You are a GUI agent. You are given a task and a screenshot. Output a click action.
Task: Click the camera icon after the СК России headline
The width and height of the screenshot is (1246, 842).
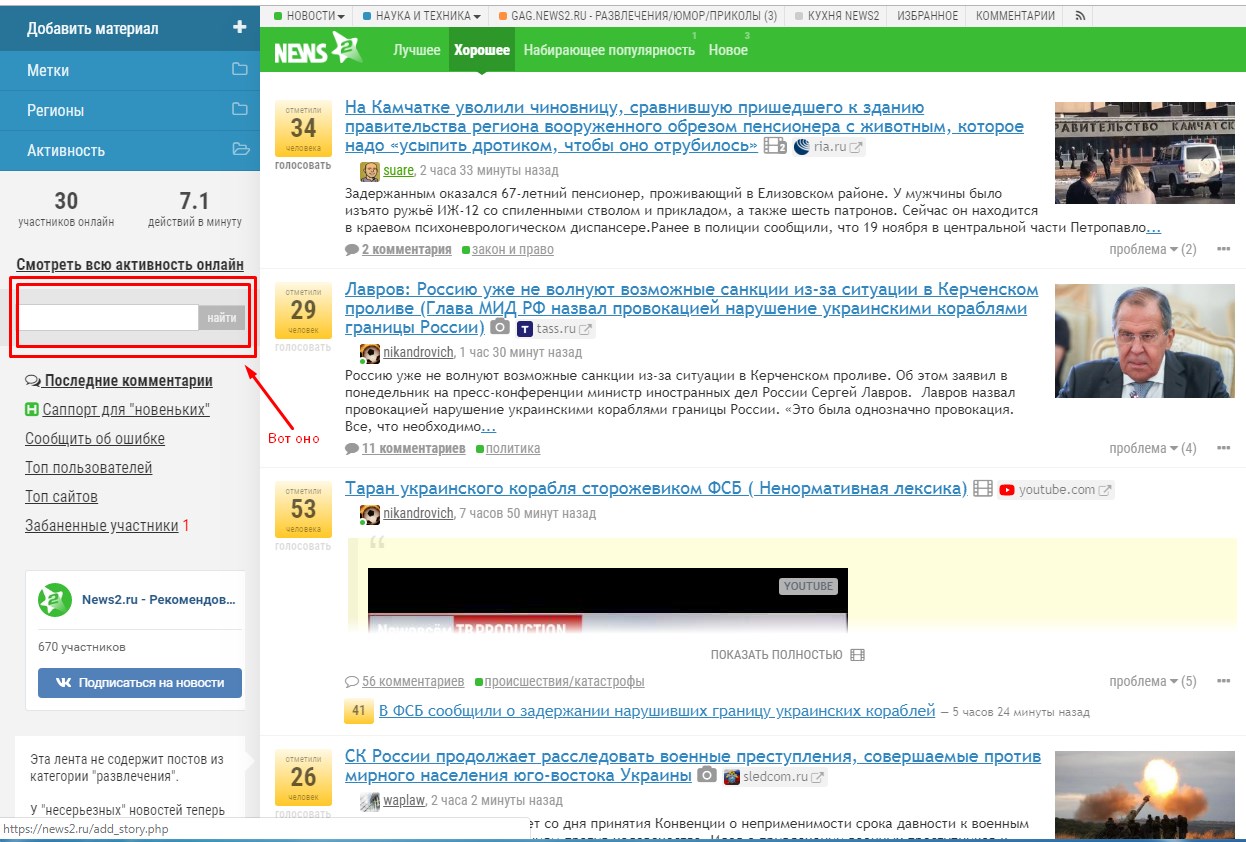click(x=707, y=776)
